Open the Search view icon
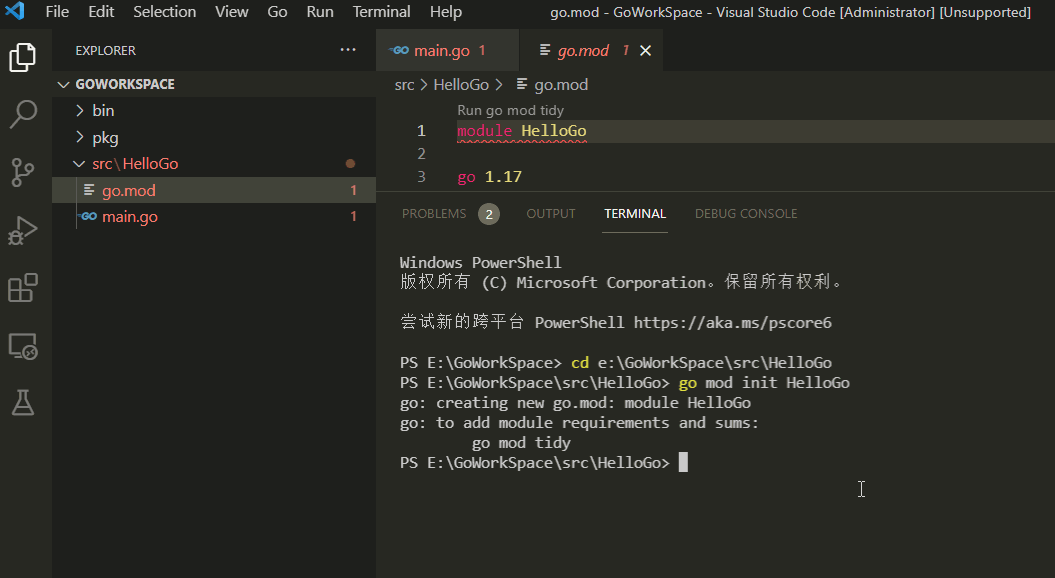The width and height of the screenshot is (1055, 578). tap(23, 114)
